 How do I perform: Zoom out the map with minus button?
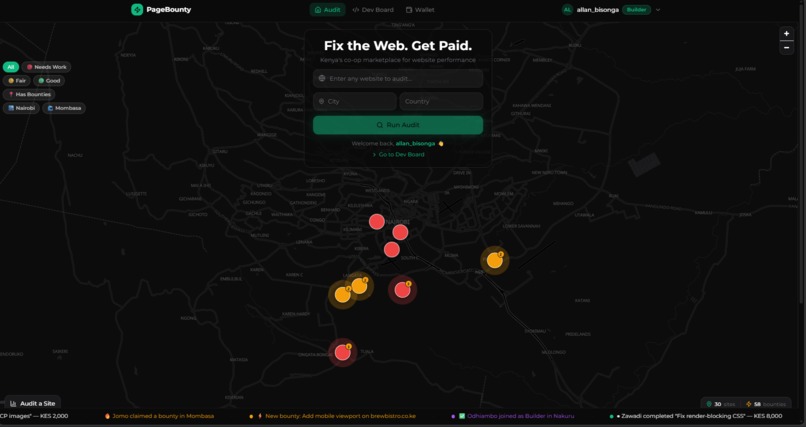786,48
